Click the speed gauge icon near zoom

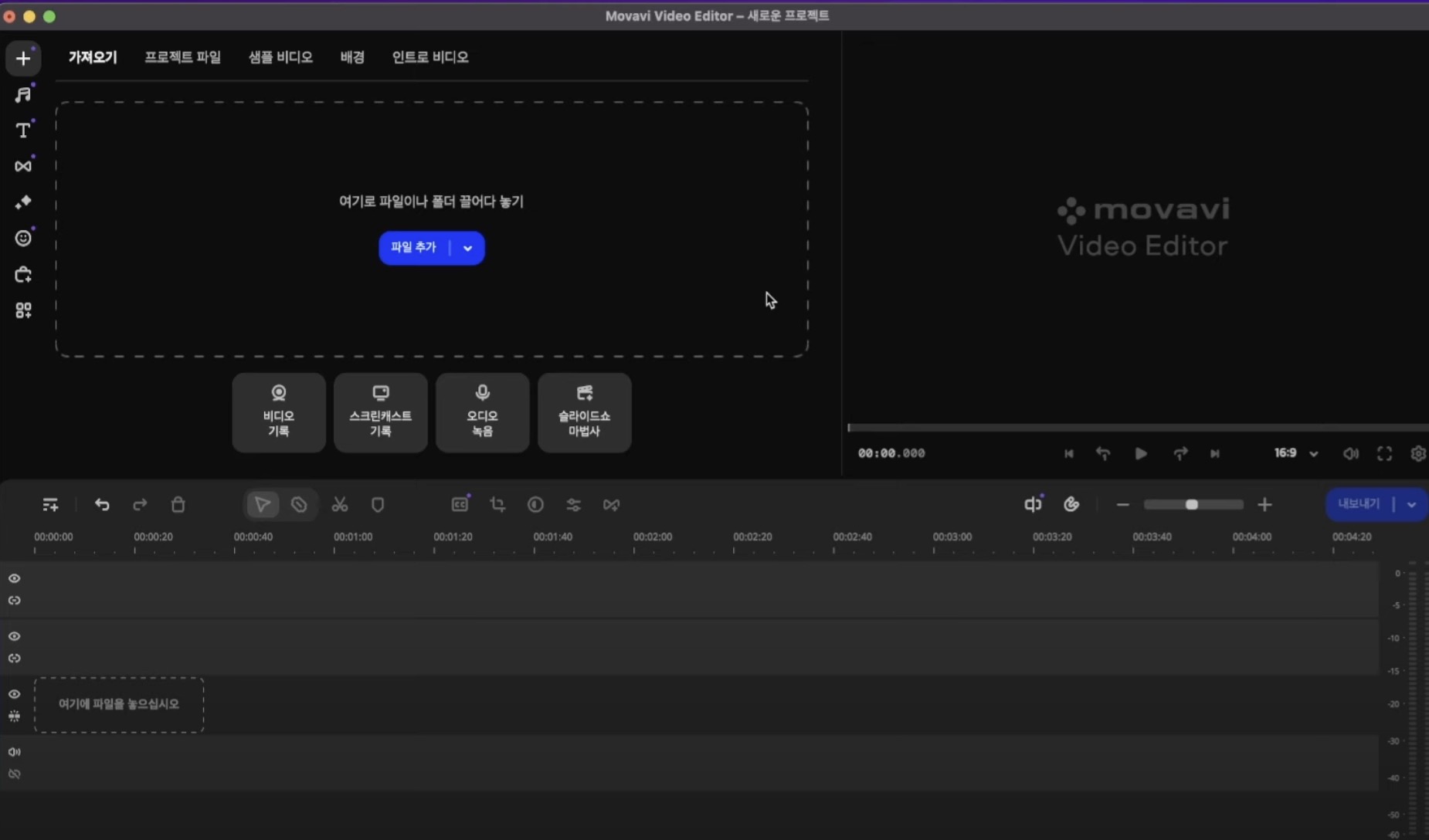[x=1071, y=504]
